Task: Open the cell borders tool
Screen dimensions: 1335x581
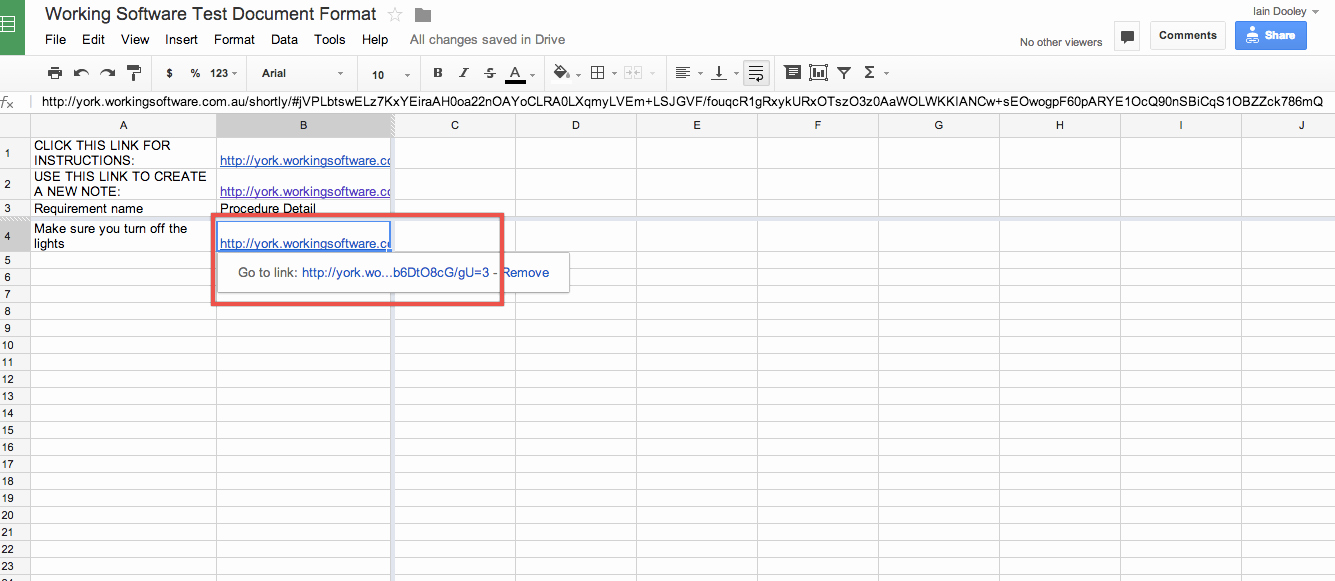Action: [x=597, y=73]
